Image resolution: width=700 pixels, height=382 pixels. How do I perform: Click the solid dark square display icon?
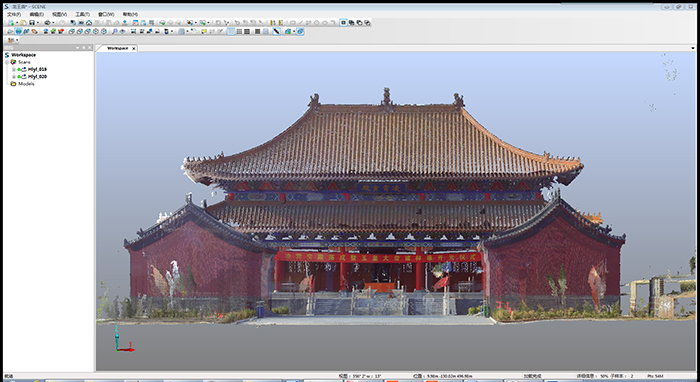click(258, 31)
